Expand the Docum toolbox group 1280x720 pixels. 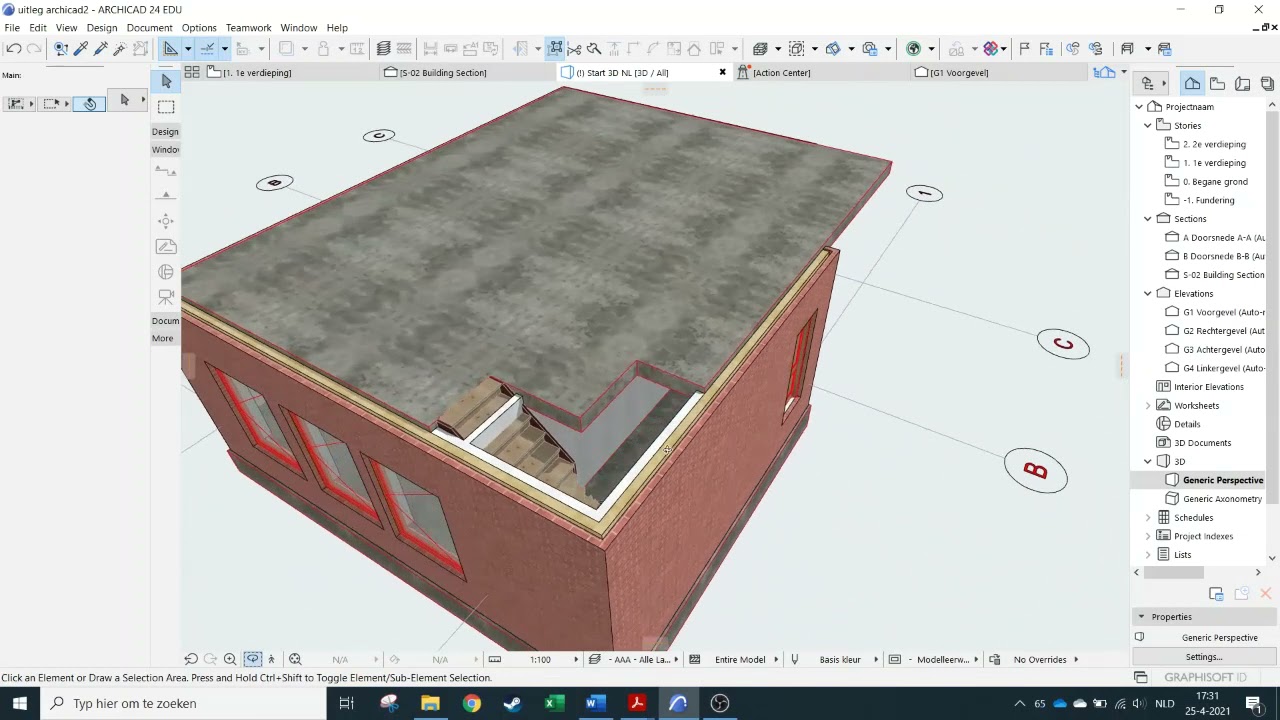[165, 320]
